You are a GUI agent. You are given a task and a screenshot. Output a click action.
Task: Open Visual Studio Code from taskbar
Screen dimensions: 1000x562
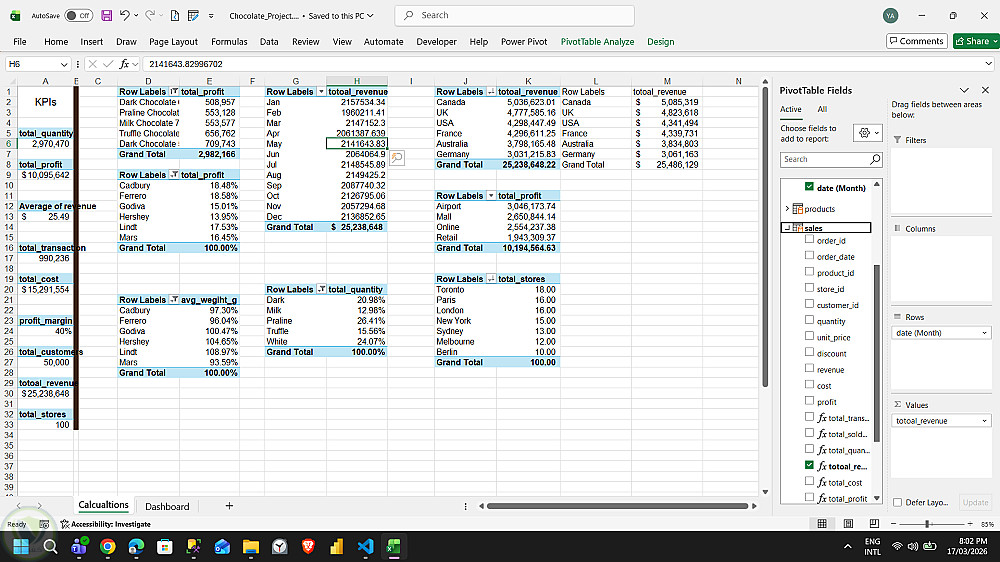point(365,546)
